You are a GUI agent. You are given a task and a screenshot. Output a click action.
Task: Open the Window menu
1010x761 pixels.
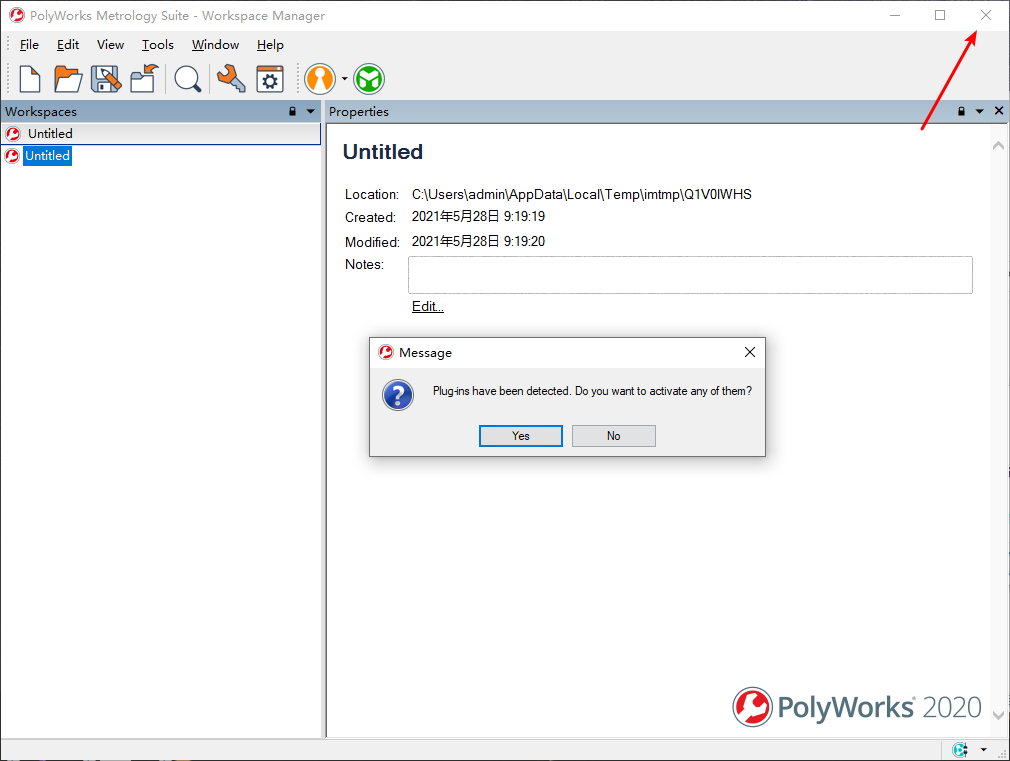[215, 44]
